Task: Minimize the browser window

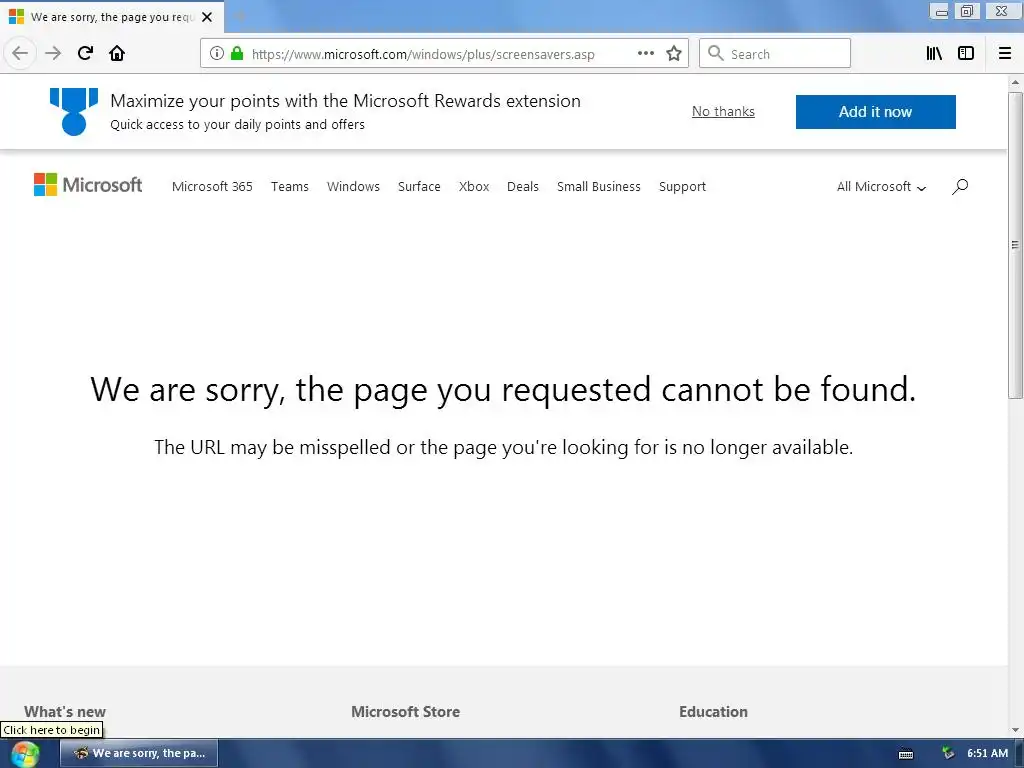Action: click(940, 12)
